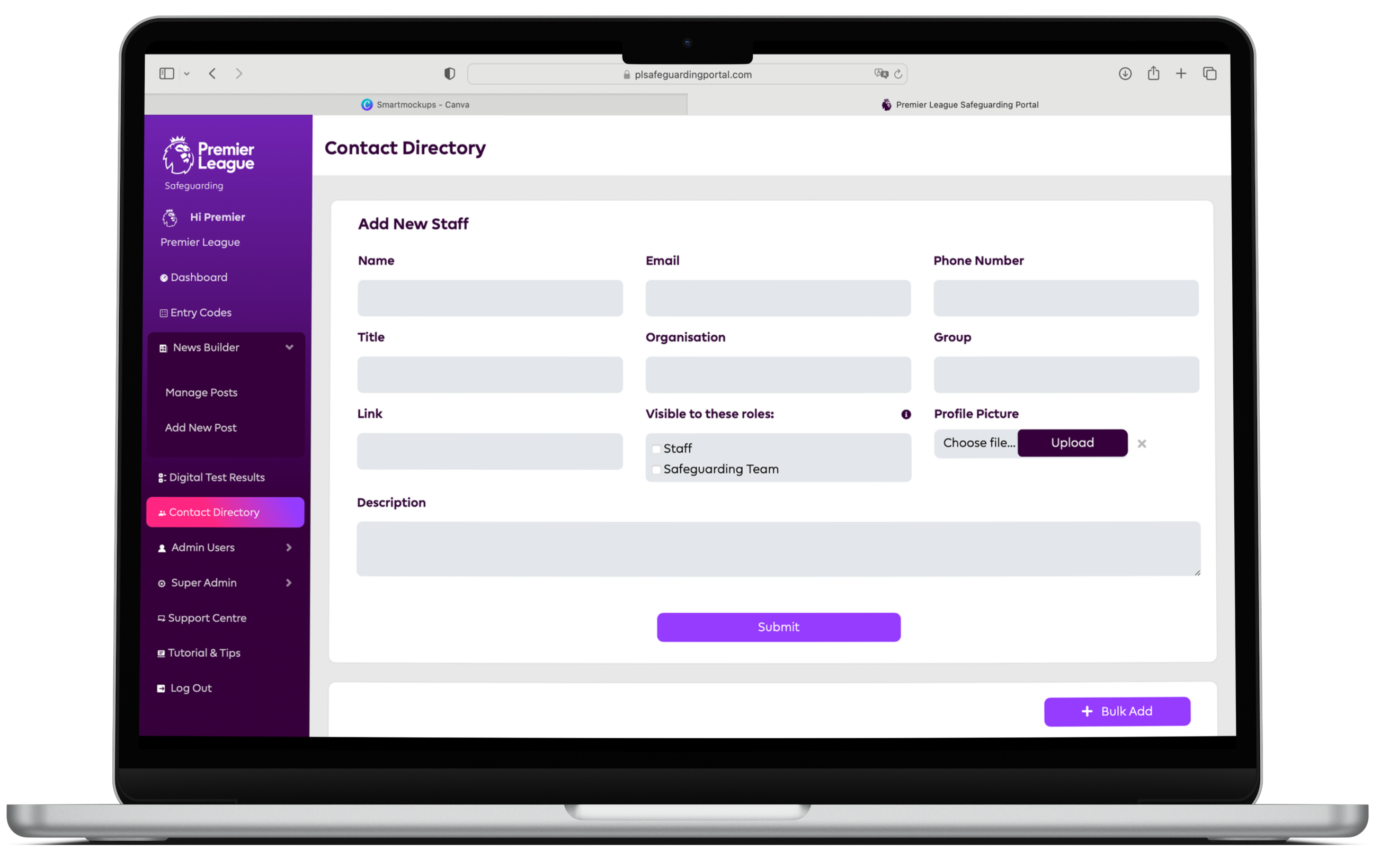1380x868 pixels.
Task: Click the Bulk Add button
Action: 1117,711
